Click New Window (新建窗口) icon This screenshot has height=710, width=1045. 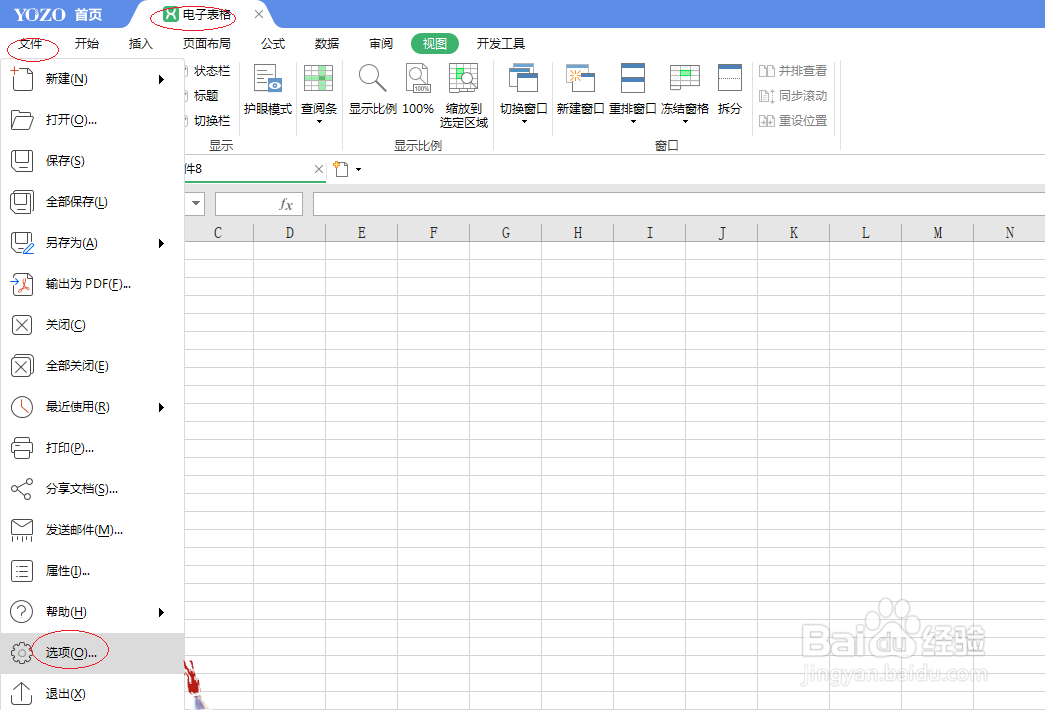[580, 90]
